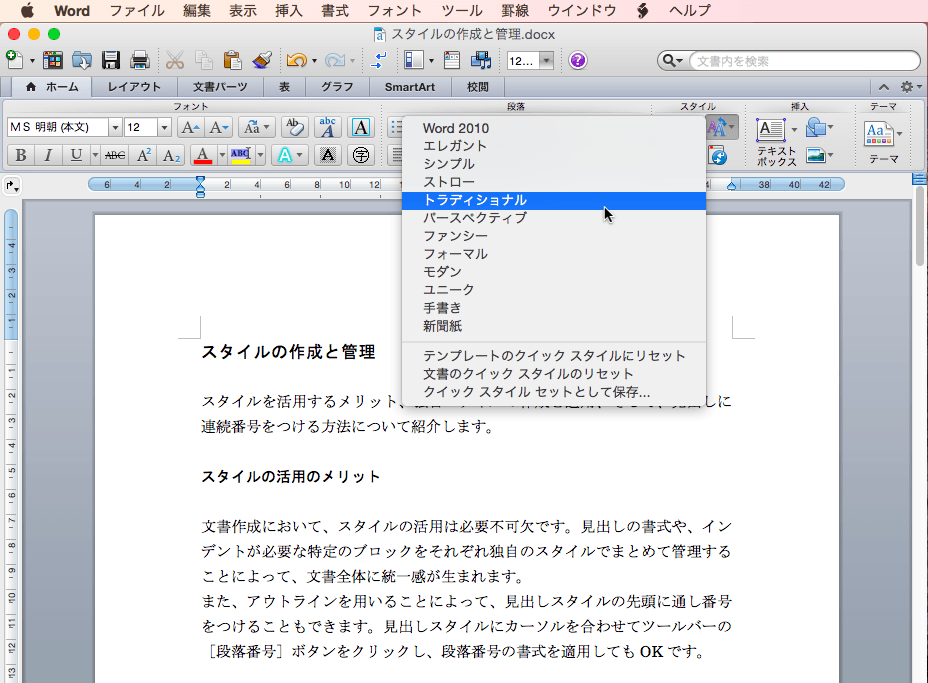
Task: Click the Copy icon
Action: point(204,60)
